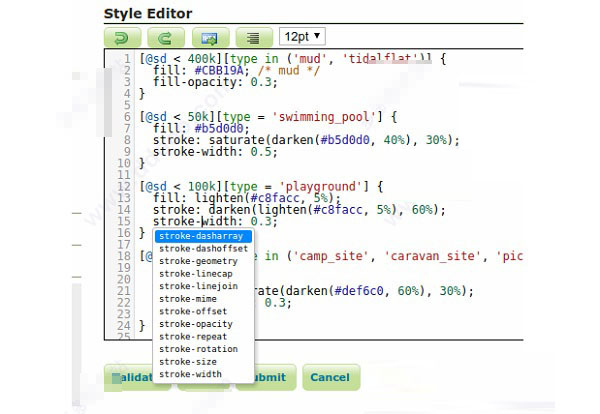600x414 pixels.
Task: Click the insert image icon
Action: click(210, 37)
